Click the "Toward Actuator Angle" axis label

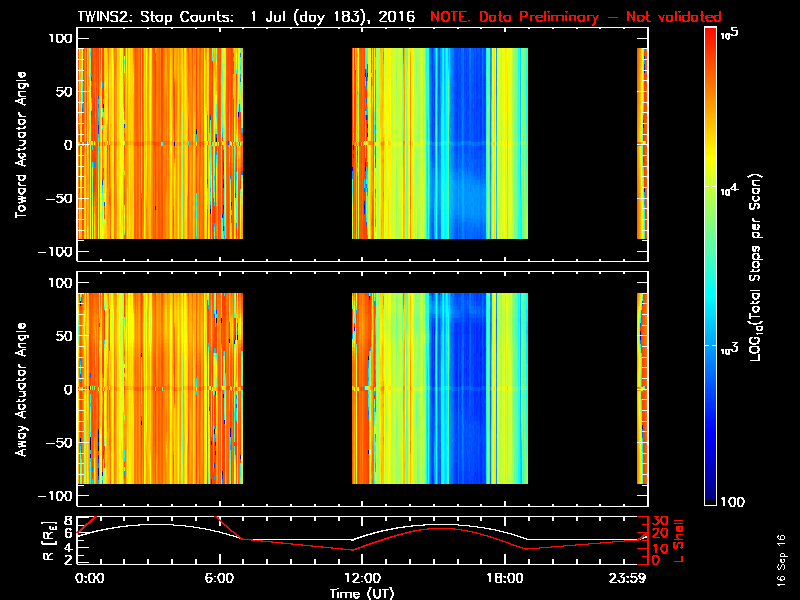click(21, 144)
